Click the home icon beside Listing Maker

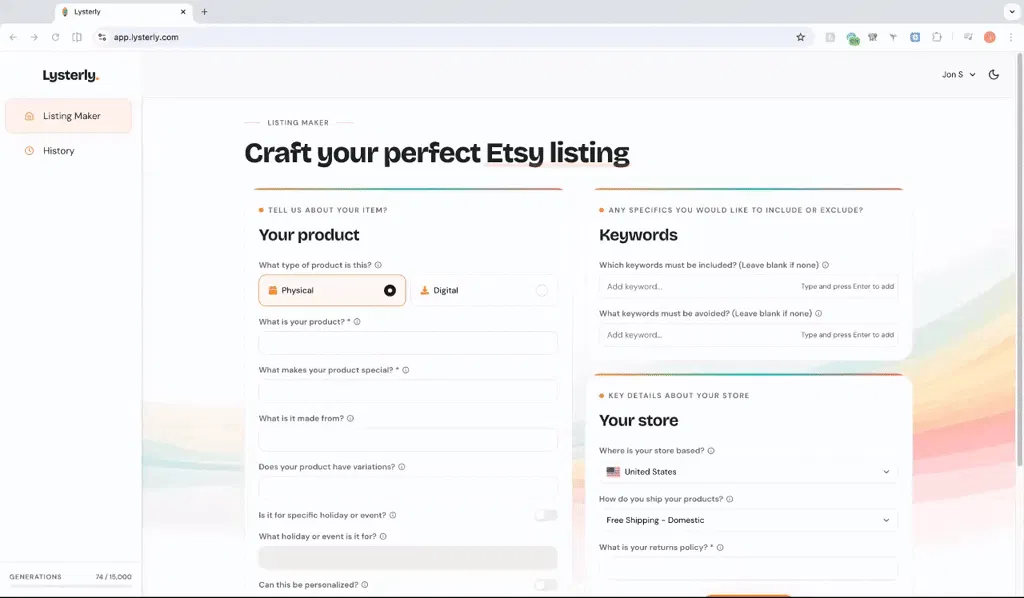(x=29, y=116)
